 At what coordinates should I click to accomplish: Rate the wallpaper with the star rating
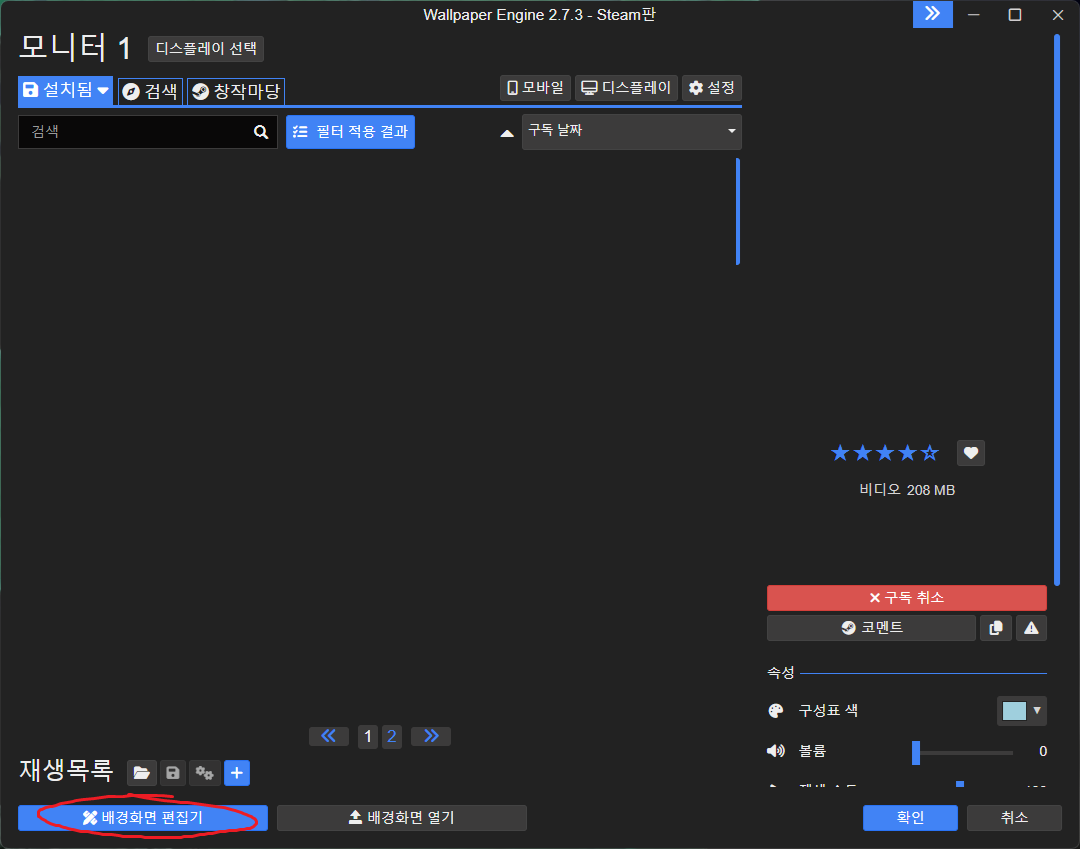(x=885, y=453)
